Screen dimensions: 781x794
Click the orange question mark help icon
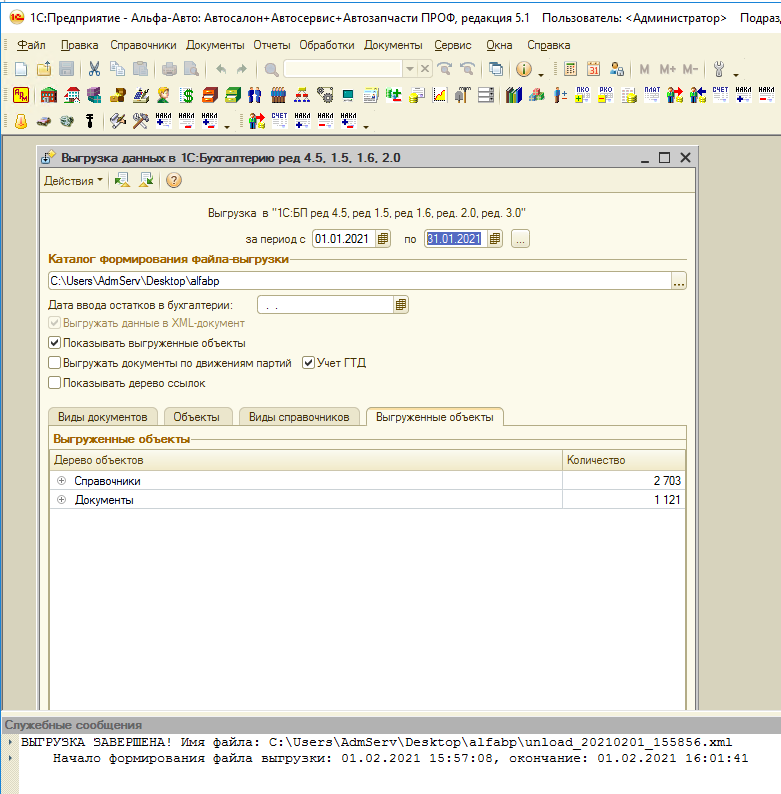point(174,181)
